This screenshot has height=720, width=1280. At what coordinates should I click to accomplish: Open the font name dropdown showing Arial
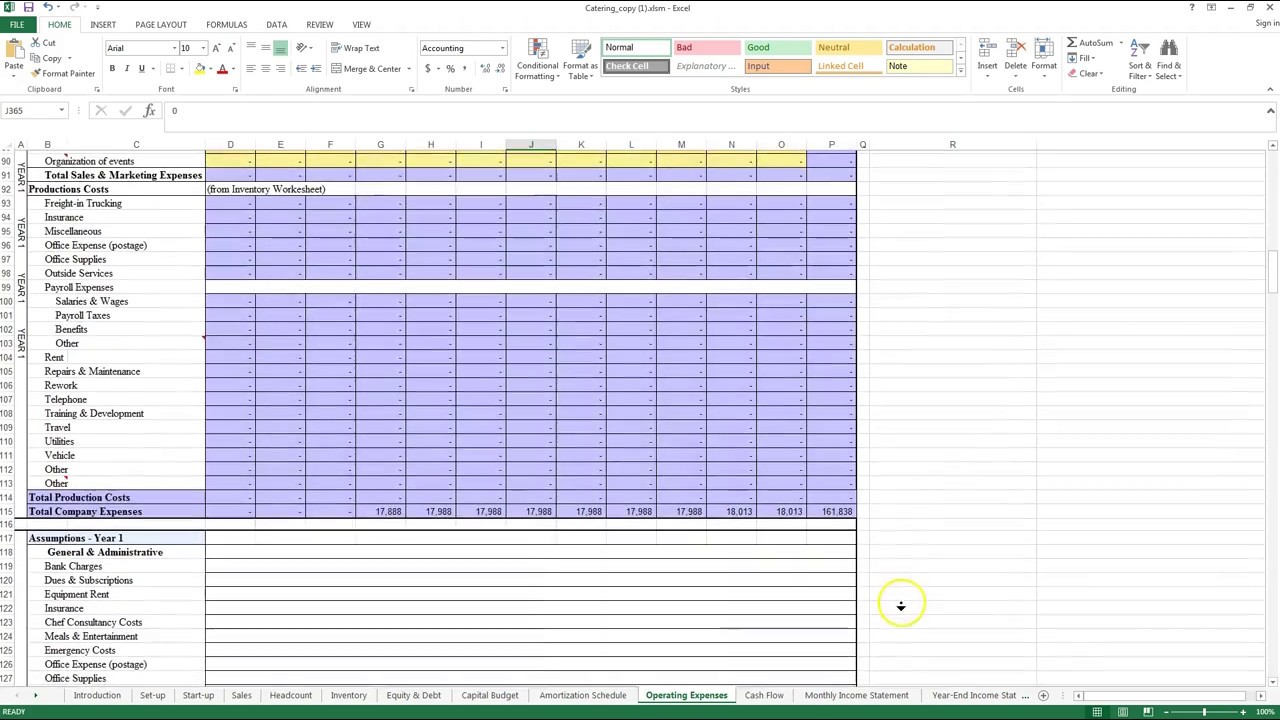[x=174, y=48]
